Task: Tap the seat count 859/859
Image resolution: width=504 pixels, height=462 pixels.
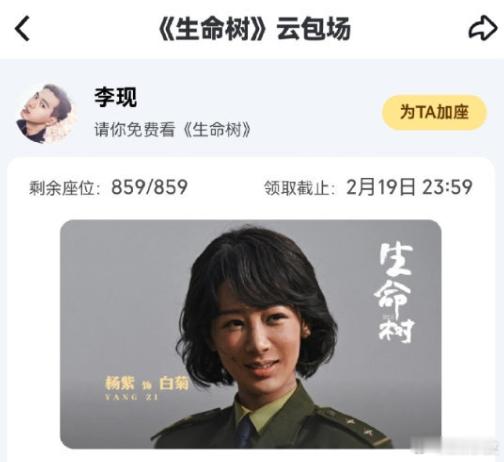Action: 149,187
